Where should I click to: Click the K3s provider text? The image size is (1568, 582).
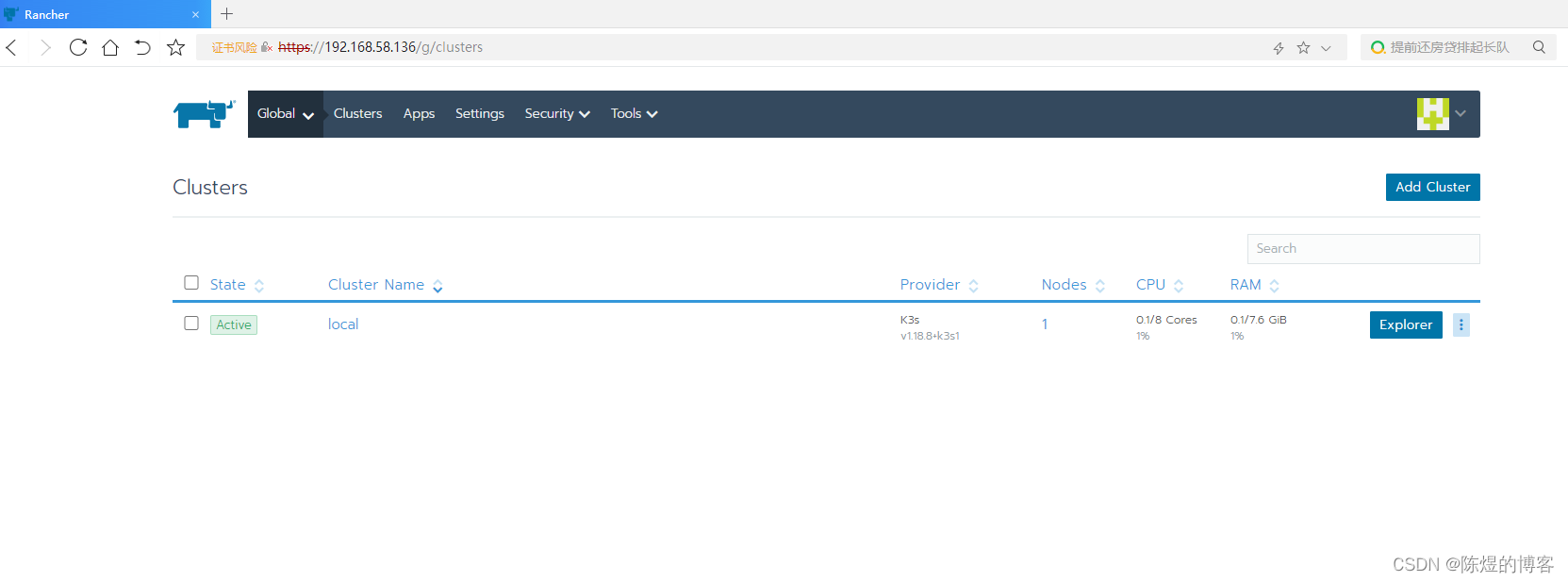pos(910,320)
